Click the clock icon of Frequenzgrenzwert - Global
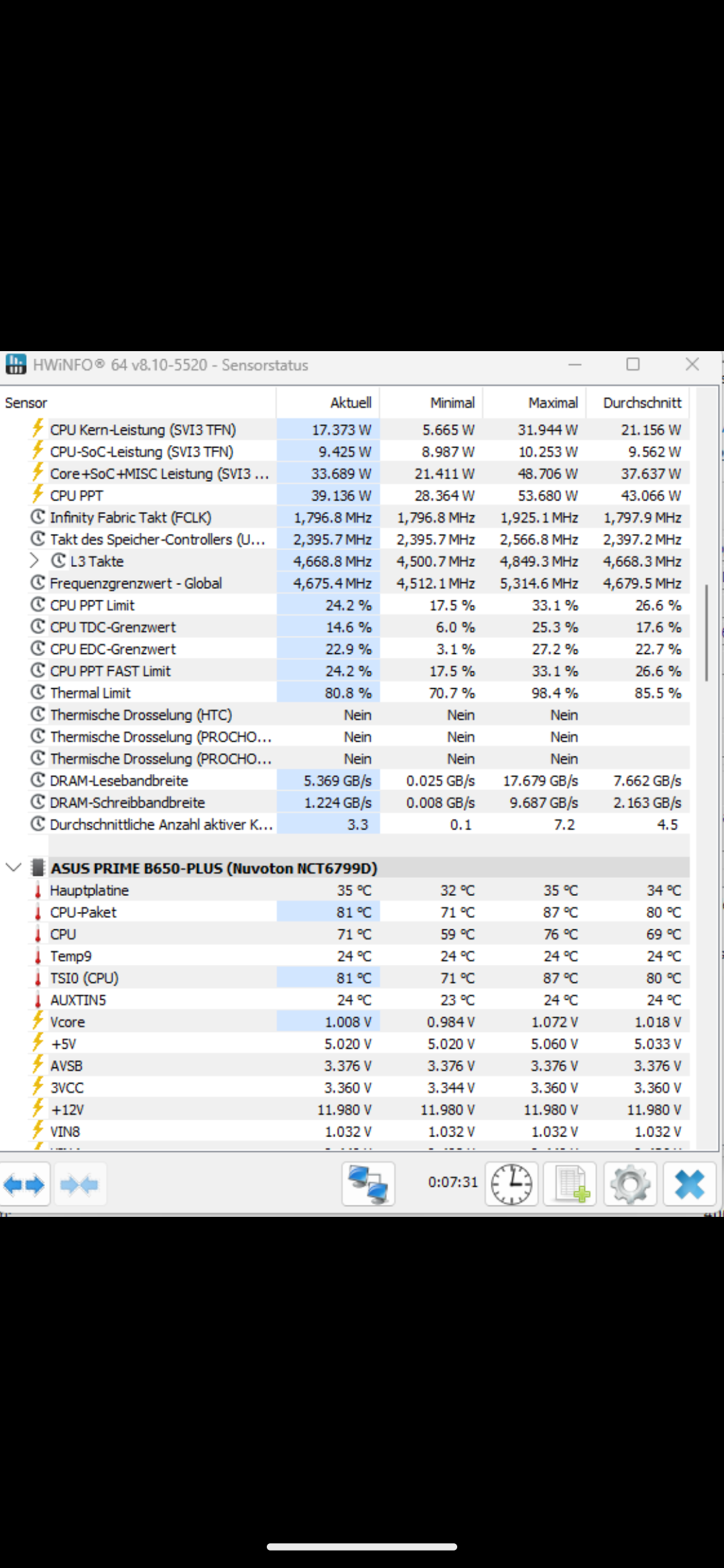This screenshot has height=1568, width=724. (38, 582)
